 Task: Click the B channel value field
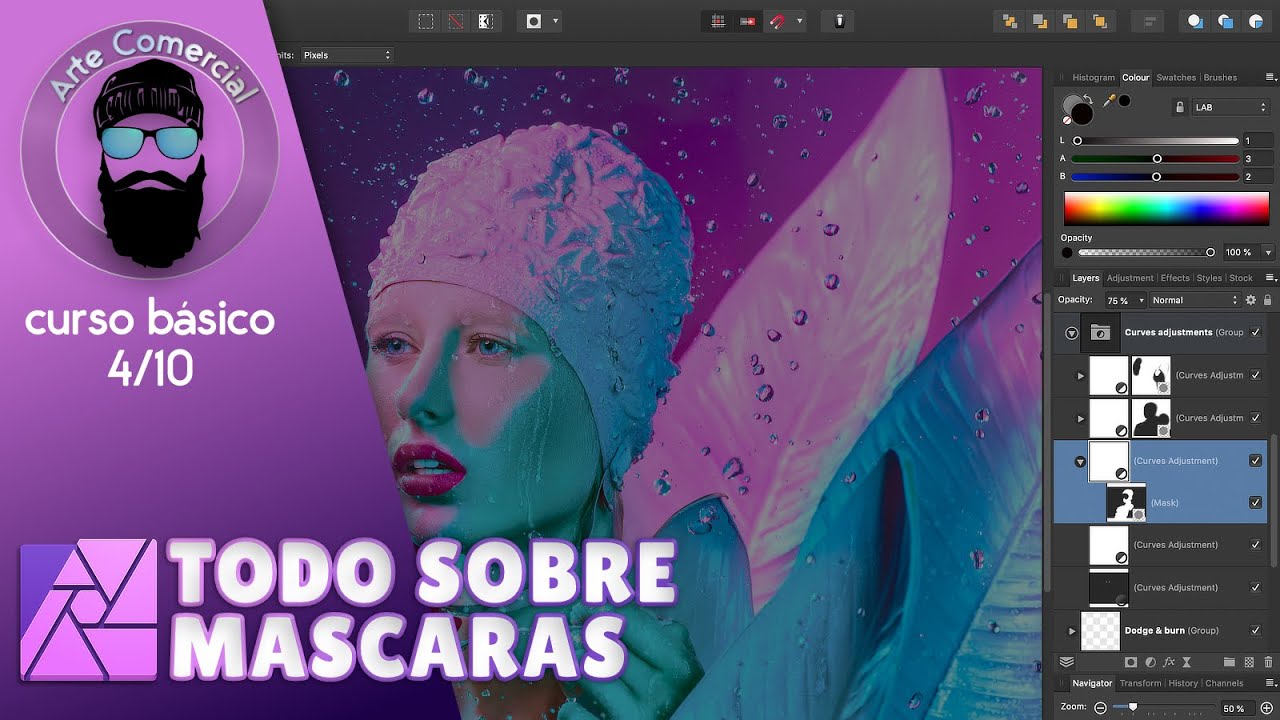1258,177
